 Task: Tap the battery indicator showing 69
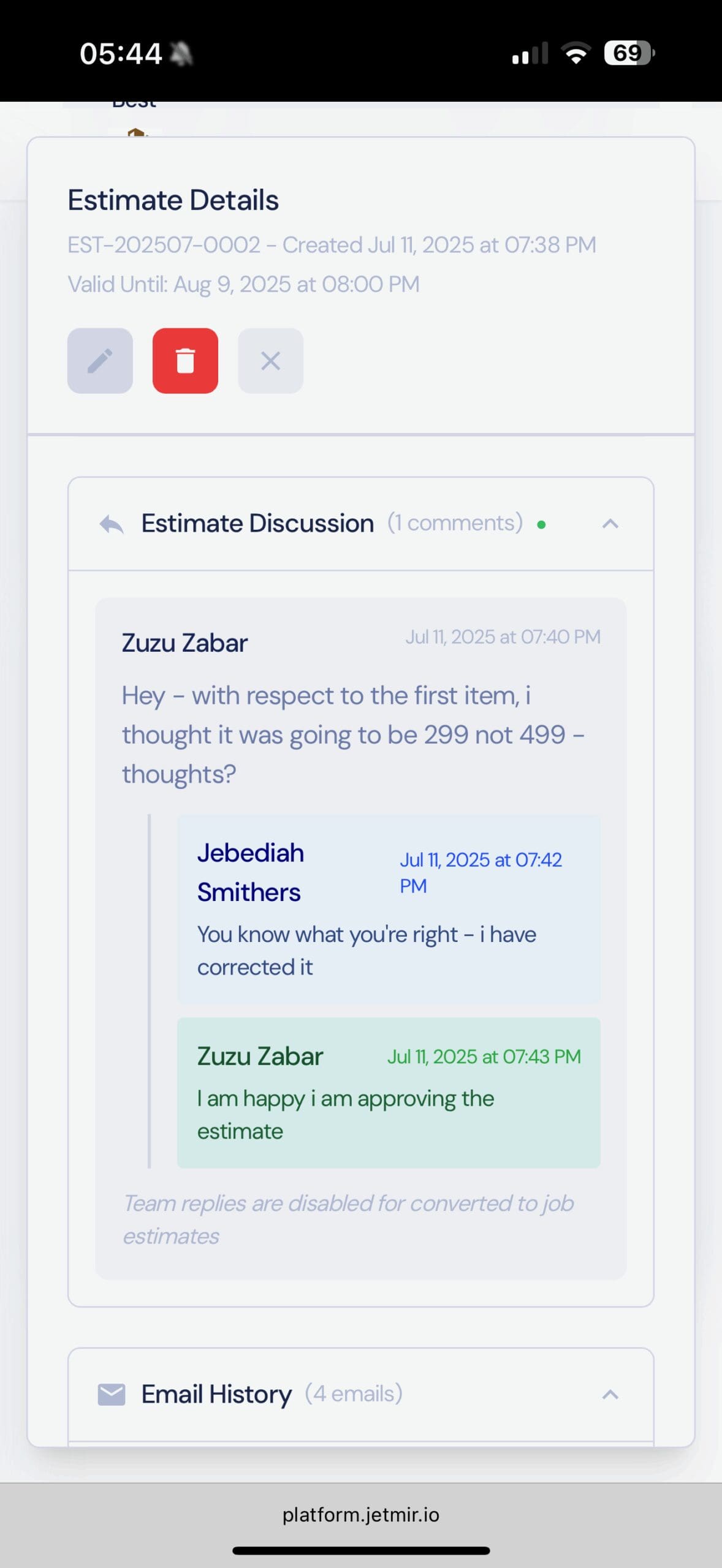pos(628,53)
